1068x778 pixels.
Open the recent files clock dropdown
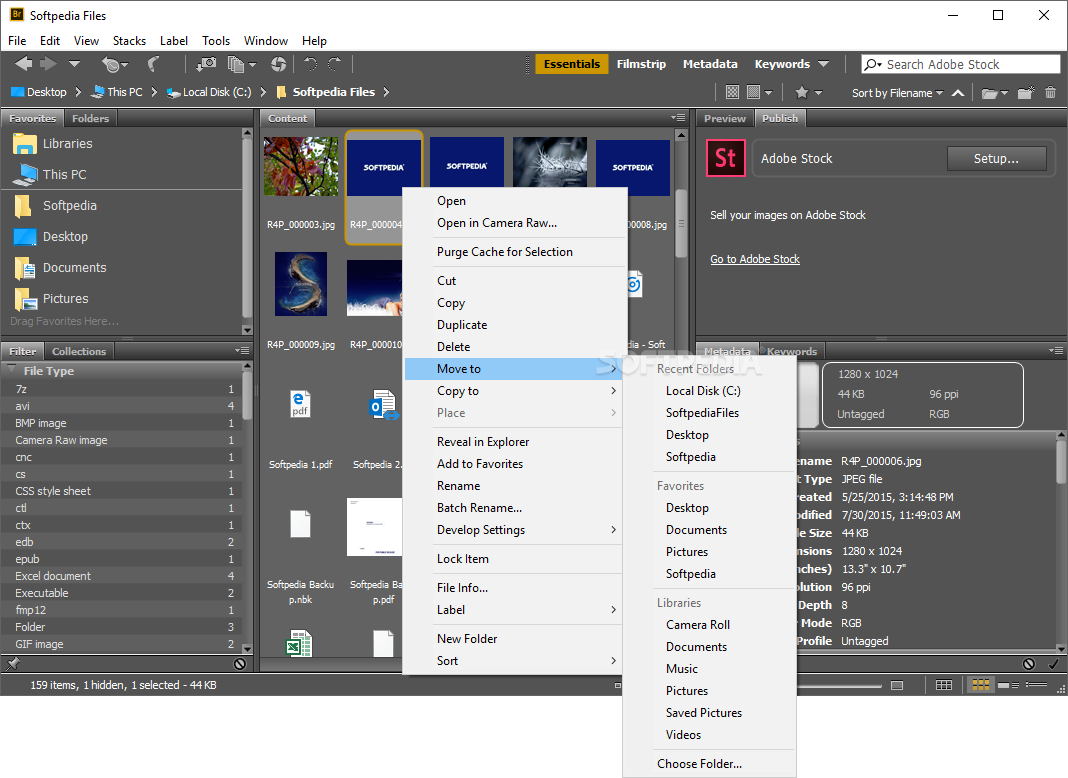[114, 65]
